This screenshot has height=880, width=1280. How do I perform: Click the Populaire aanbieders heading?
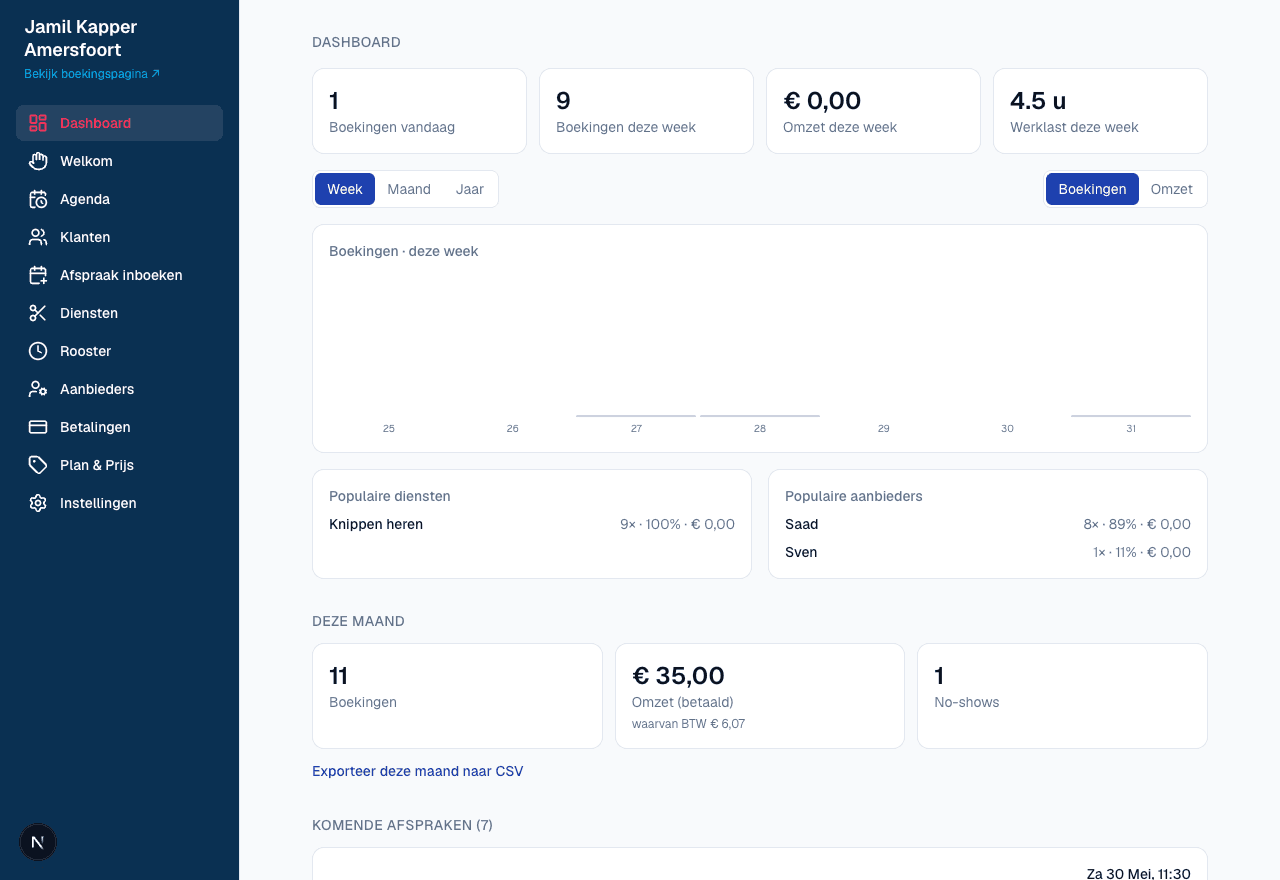point(854,496)
